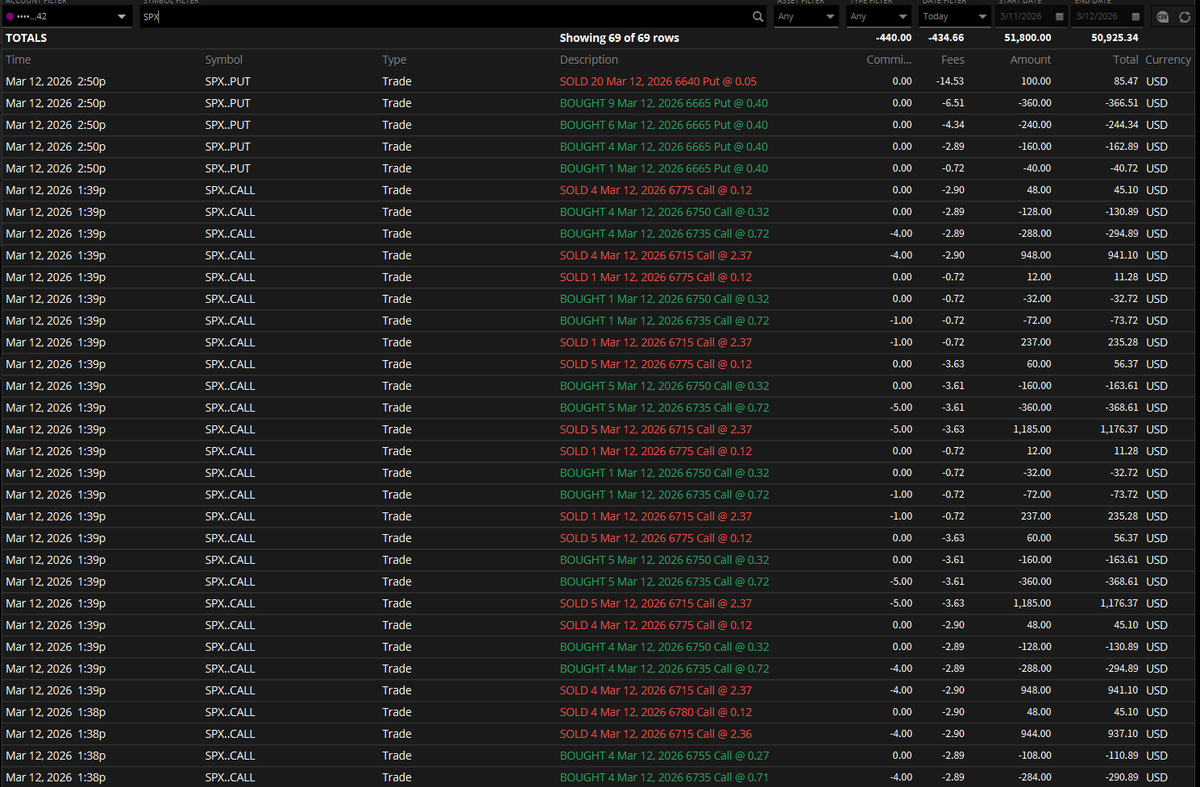Viewport: 1200px width, 787px height.
Task: Select 'BOUGHT 6 Mar 12, 2026 6665 Put @ 0.40'
Action: (664, 125)
